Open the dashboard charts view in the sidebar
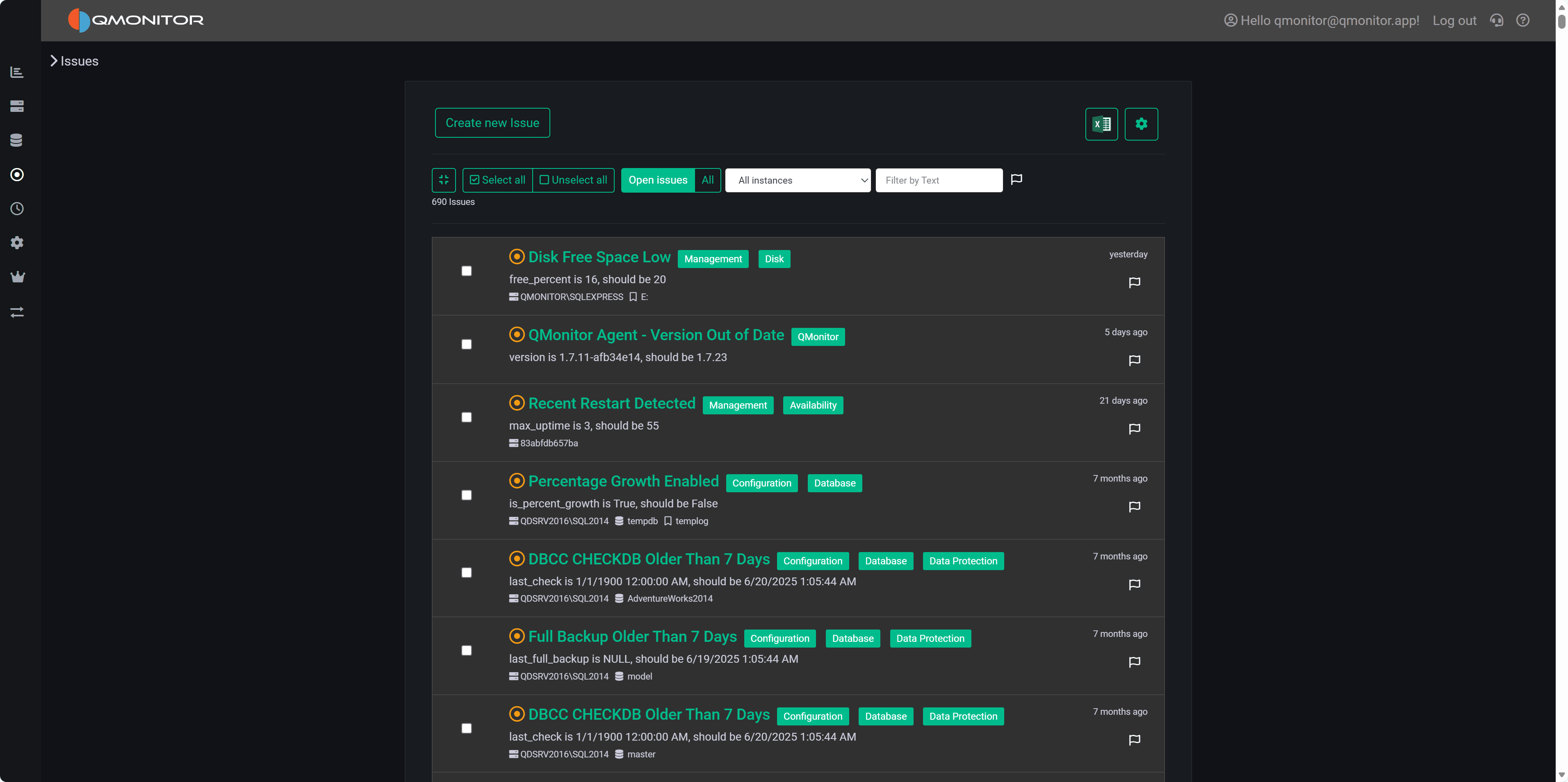1568x782 pixels. tap(17, 72)
